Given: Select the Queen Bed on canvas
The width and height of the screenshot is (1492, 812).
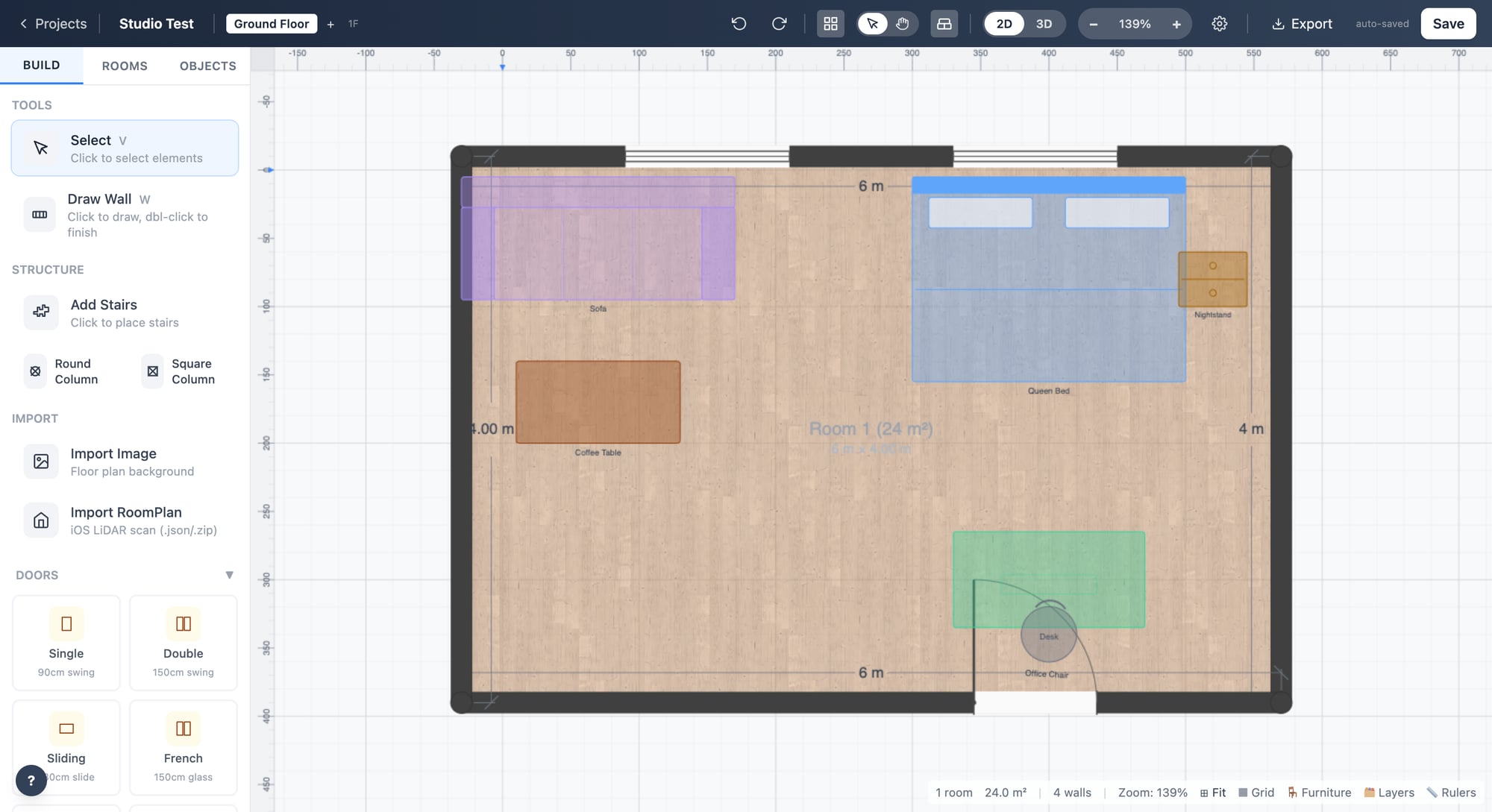Looking at the screenshot, I should tap(1048, 280).
